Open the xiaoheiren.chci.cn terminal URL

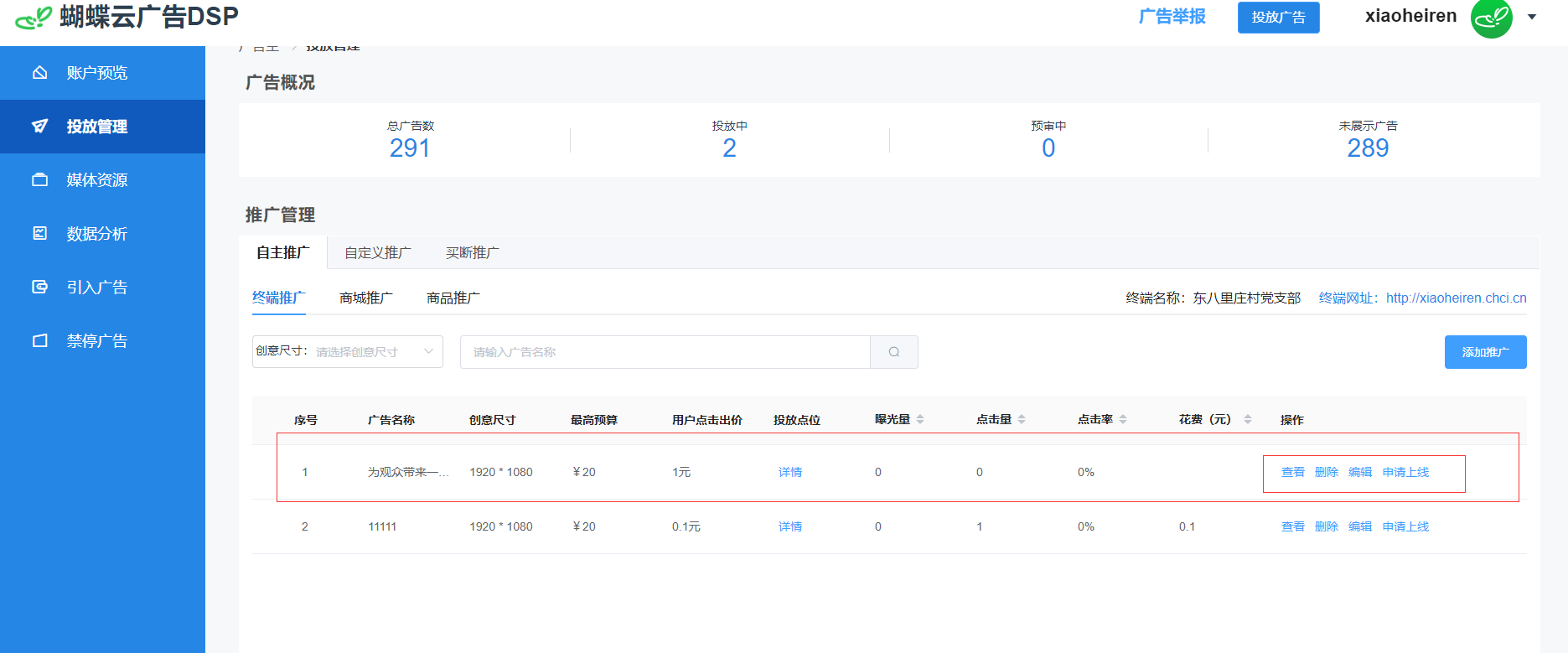(1456, 298)
